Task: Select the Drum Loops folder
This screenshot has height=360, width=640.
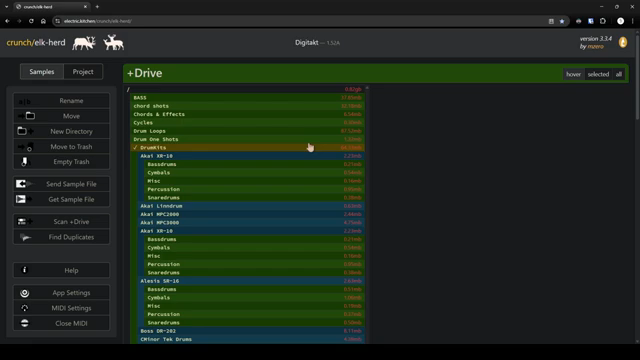Action: pos(247,131)
